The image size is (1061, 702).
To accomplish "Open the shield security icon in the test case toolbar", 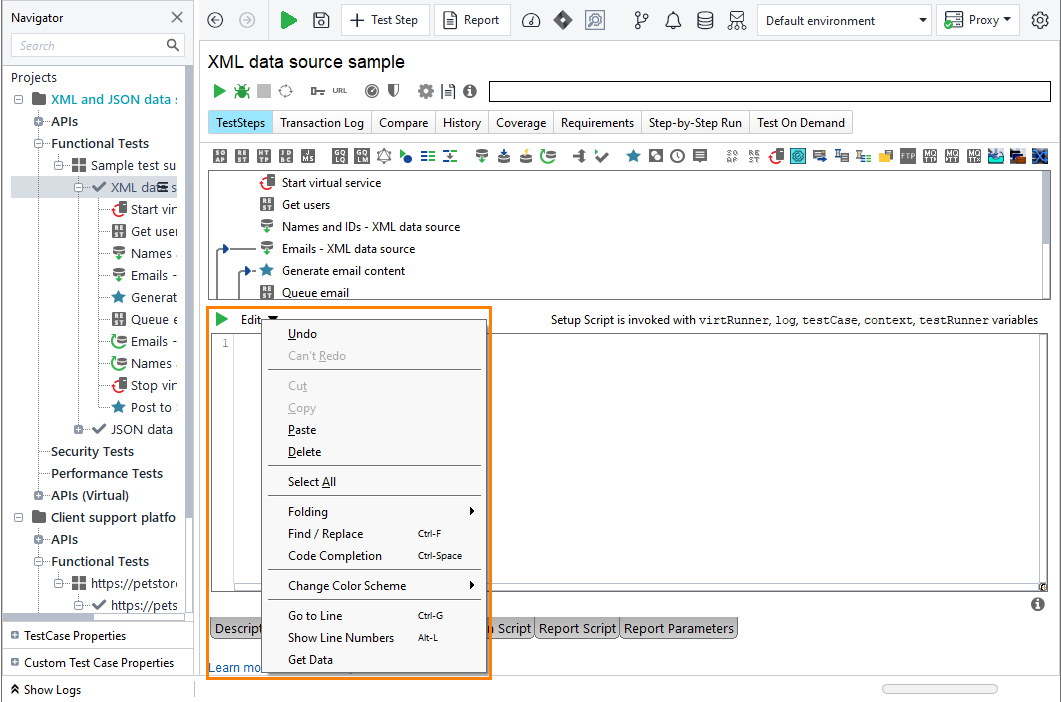I will [x=393, y=91].
